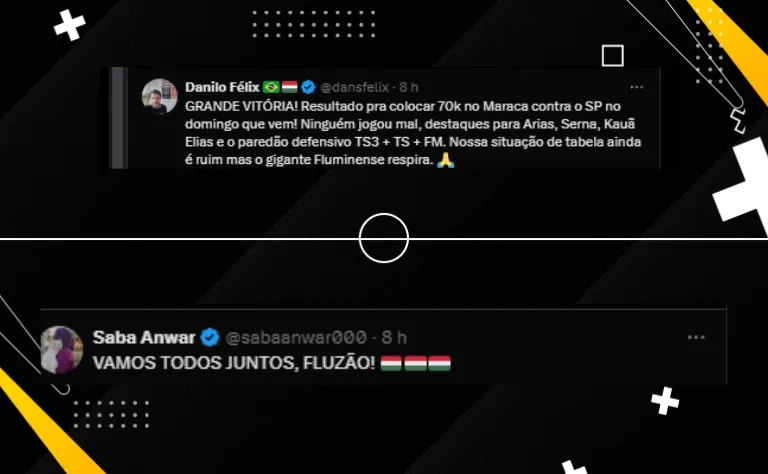
Task: Click the first striped flag after FLUZÃO!
Action: pos(391,363)
